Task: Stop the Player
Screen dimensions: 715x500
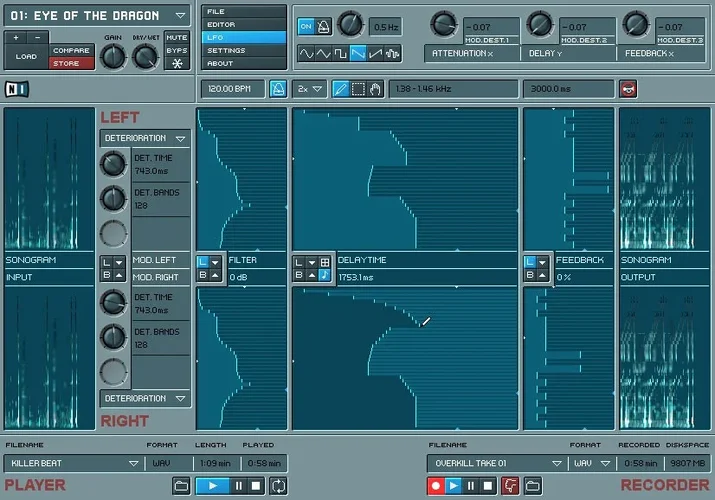Action: point(256,486)
